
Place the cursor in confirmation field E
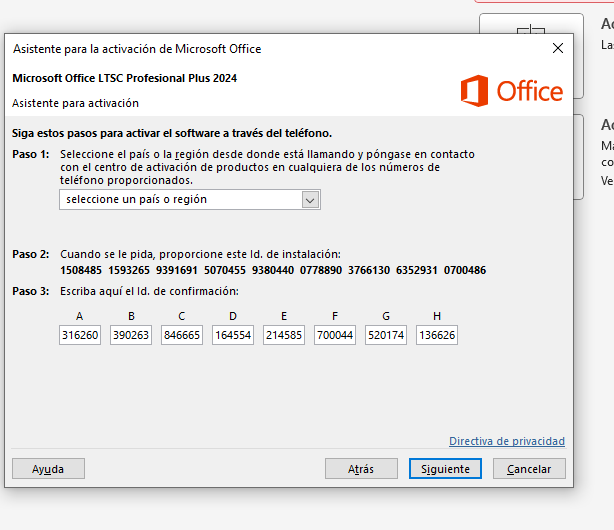284,336
